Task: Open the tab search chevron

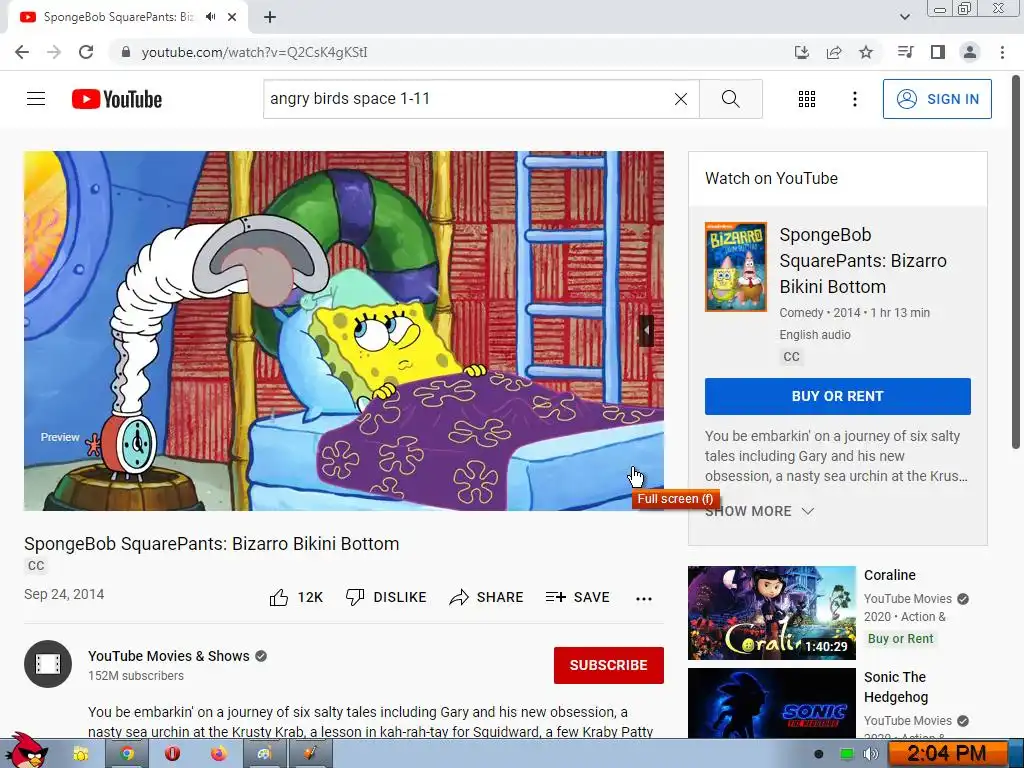Action: pos(904,17)
